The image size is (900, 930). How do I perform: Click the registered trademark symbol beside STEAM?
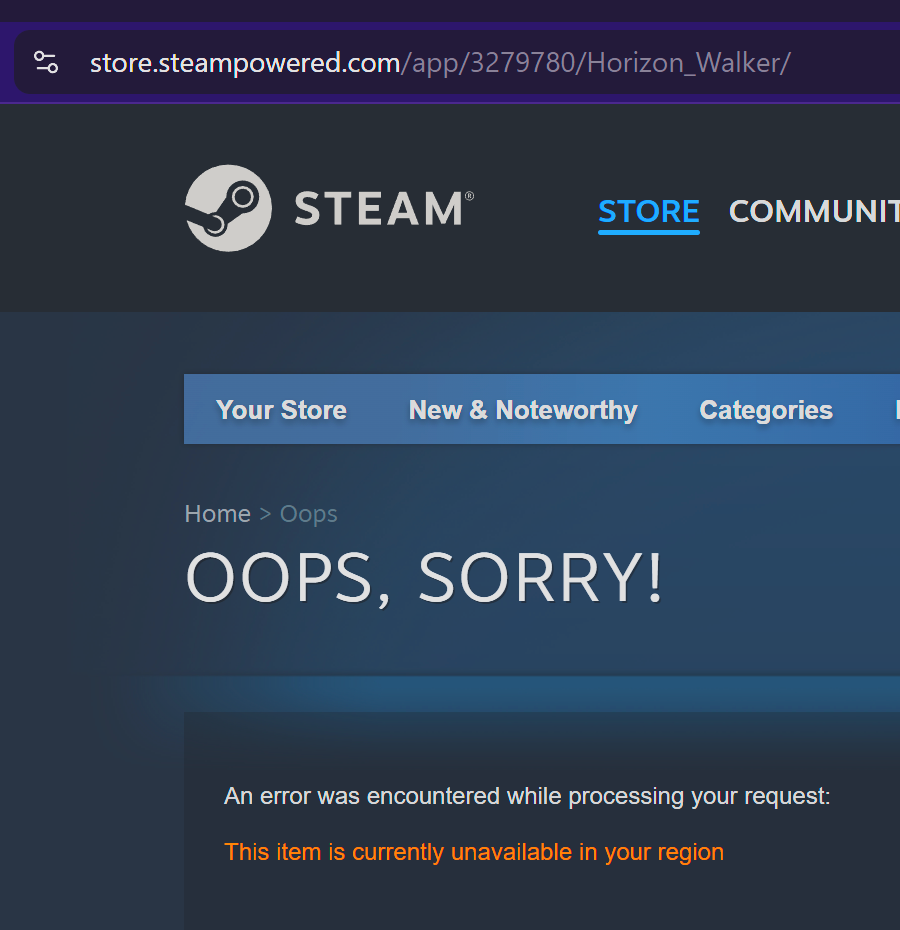469,196
